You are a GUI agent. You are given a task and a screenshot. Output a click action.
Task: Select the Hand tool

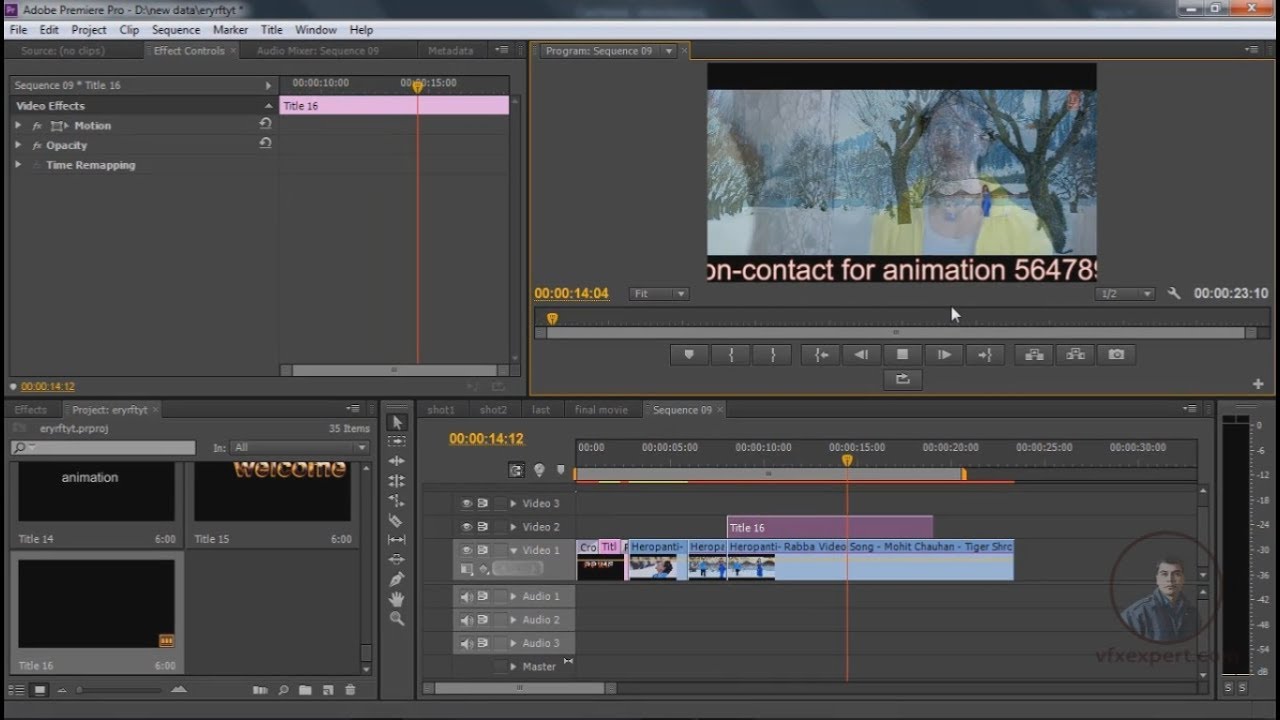click(397, 599)
